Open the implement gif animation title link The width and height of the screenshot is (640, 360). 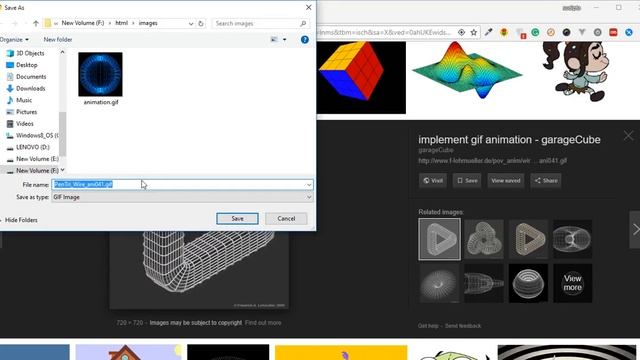[x=509, y=140]
